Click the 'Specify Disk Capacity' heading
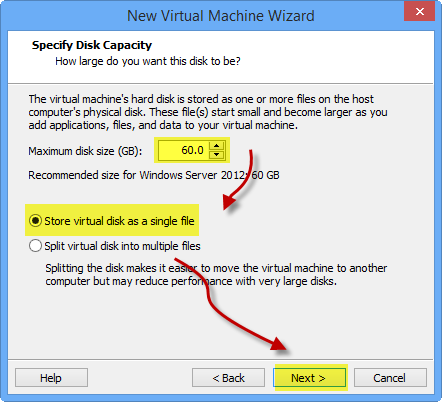442x402 pixels. [x=92, y=45]
